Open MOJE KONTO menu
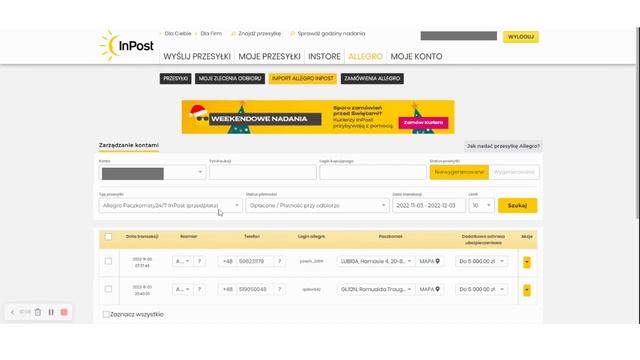Screen dimensions: 640x360 pyautogui.click(x=416, y=57)
